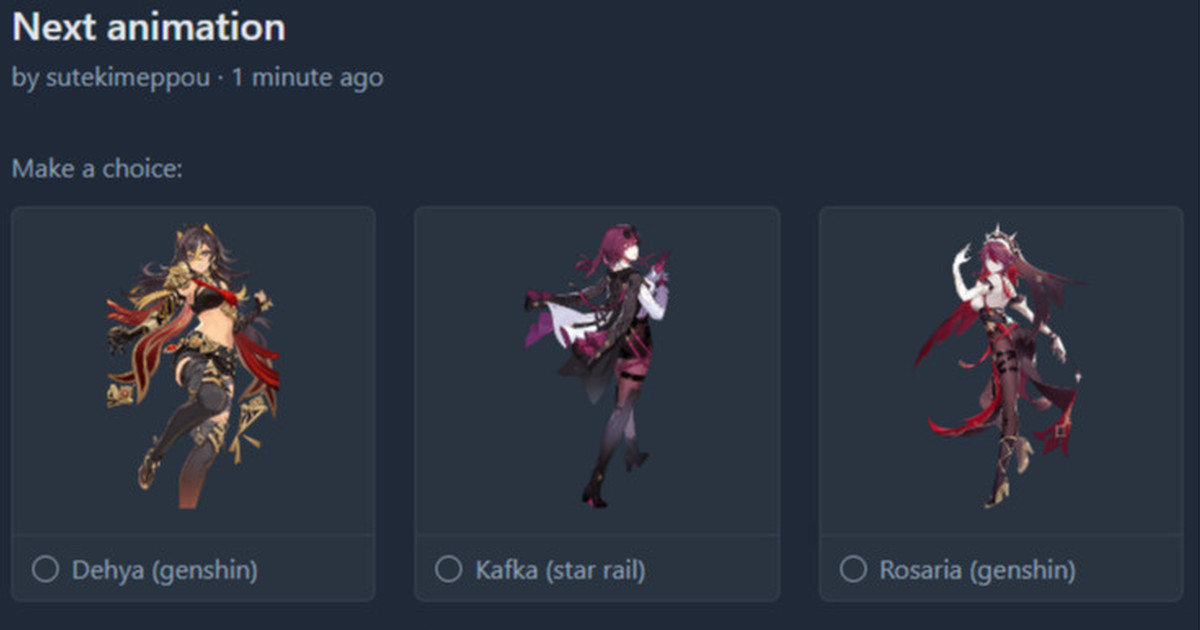
Task: Open the sutekimeppou author profile link
Action: coord(128,78)
